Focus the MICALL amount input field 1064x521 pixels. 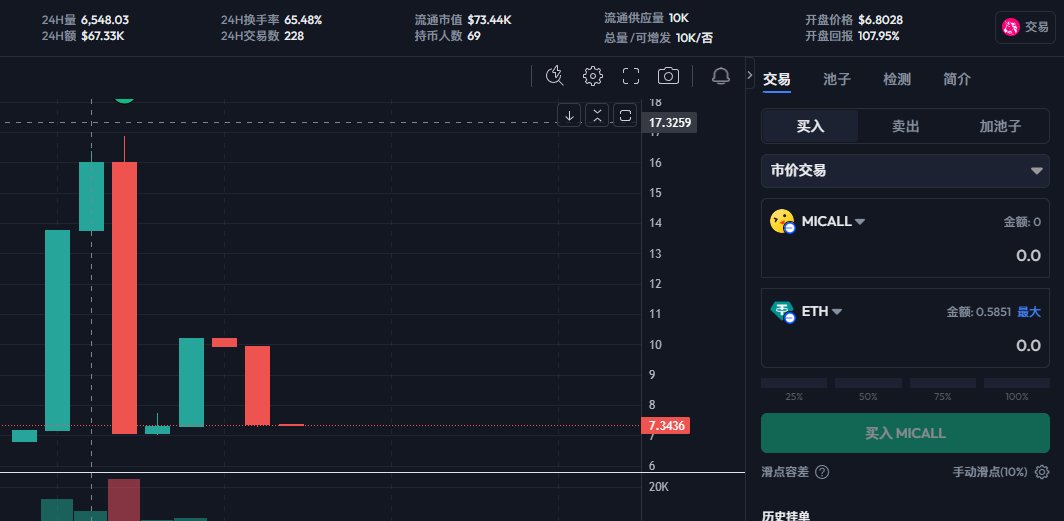coord(905,256)
